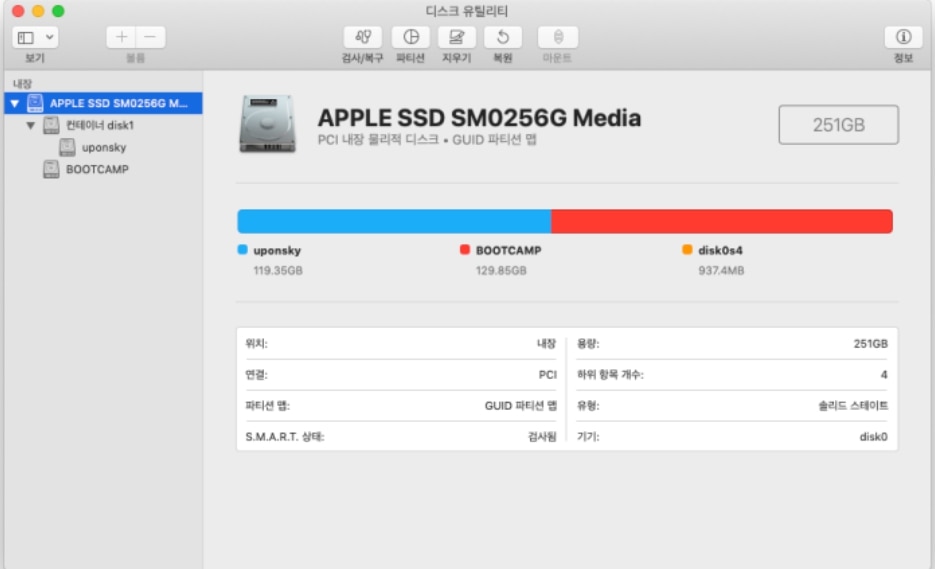Click the BOOTCAMP sidebar volume icon

51,169
